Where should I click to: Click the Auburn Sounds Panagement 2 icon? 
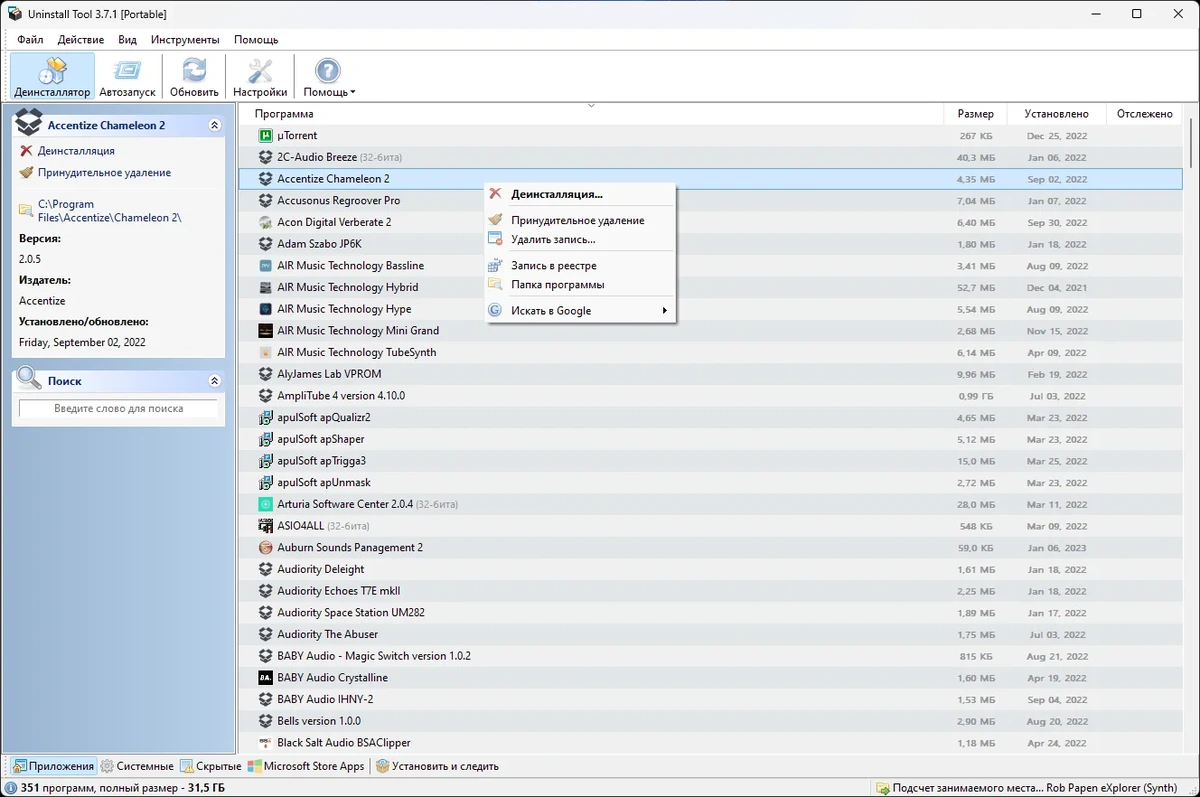click(265, 548)
